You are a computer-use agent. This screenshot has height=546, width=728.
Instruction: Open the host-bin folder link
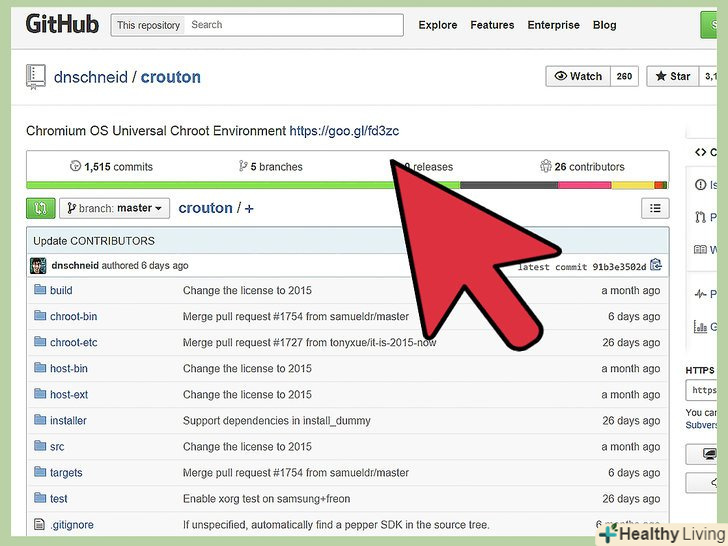pos(69,368)
